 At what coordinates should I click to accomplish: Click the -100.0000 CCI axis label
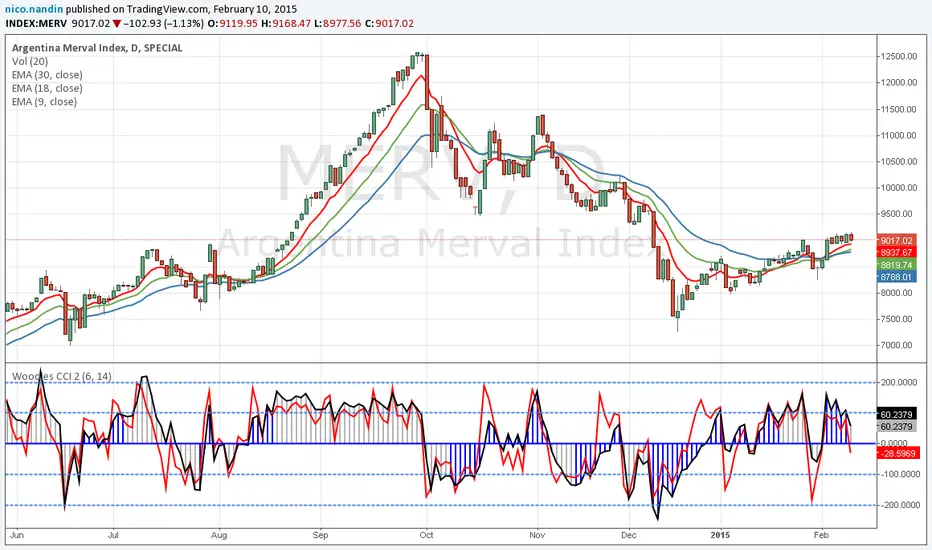click(x=898, y=474)
